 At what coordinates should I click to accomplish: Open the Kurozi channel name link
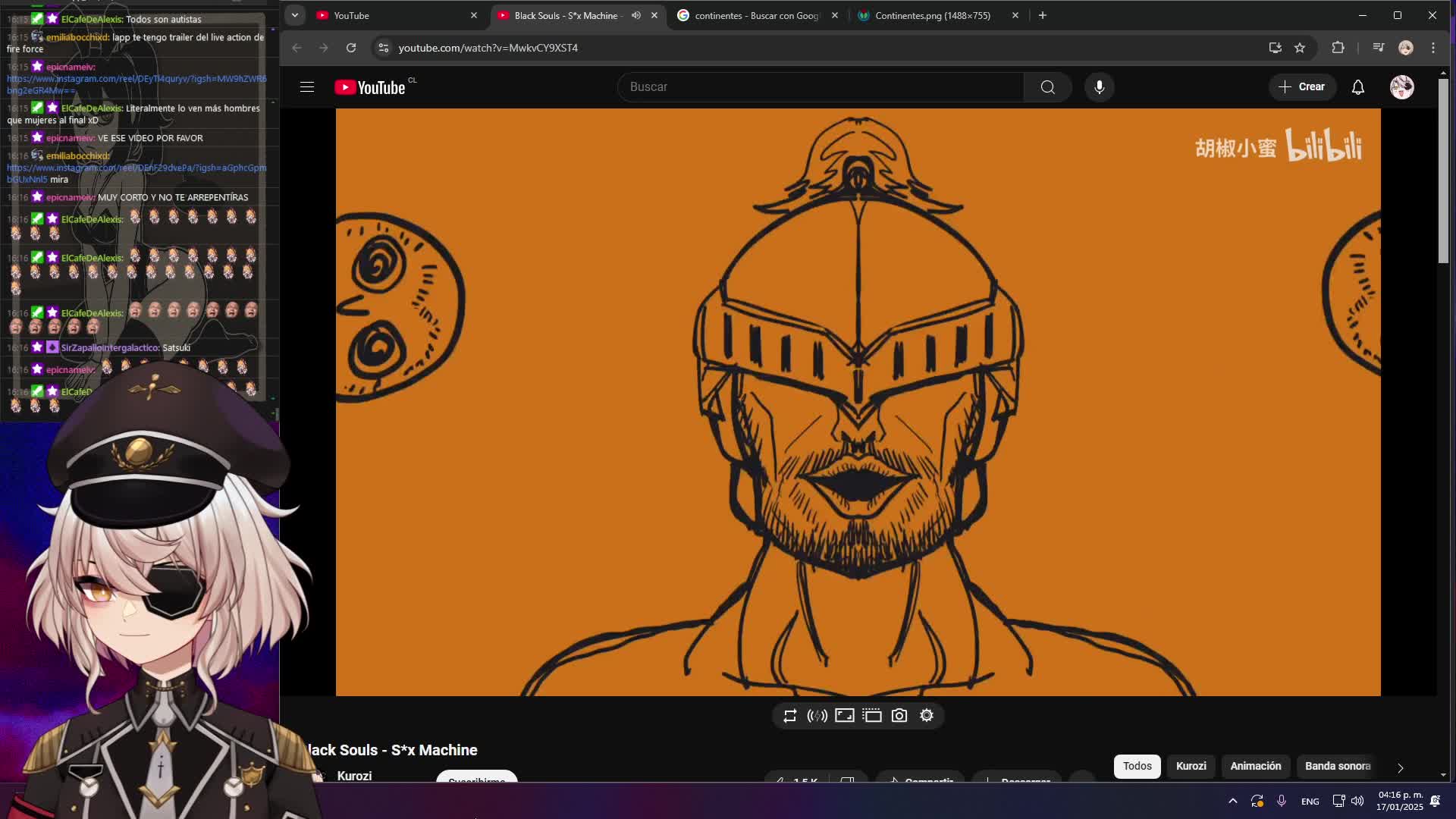pos(354,776)
